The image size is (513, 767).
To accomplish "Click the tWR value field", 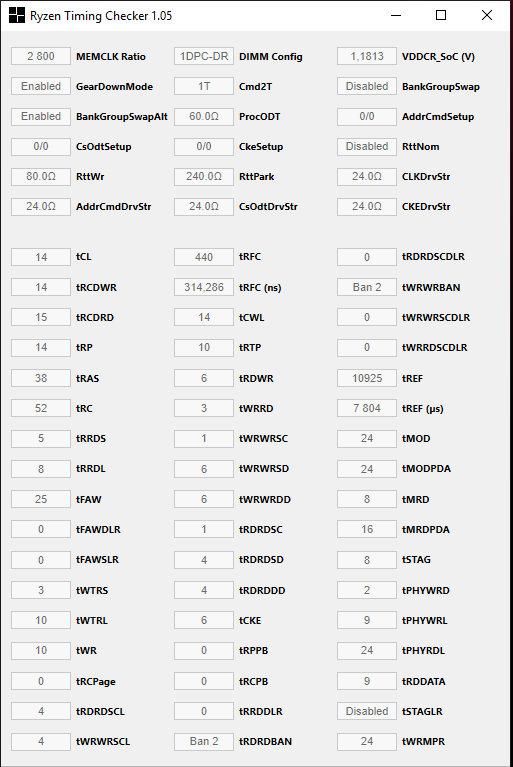I will [41, 650].
